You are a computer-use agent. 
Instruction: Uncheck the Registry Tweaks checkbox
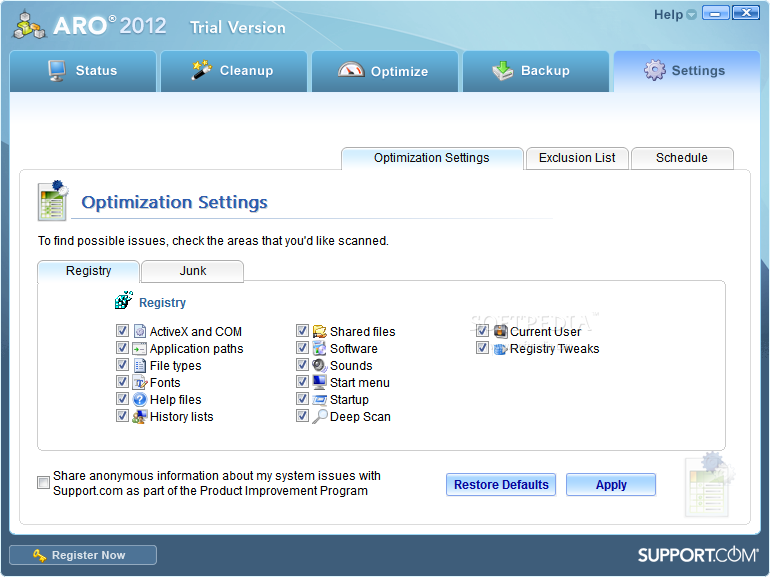[482, 348]
